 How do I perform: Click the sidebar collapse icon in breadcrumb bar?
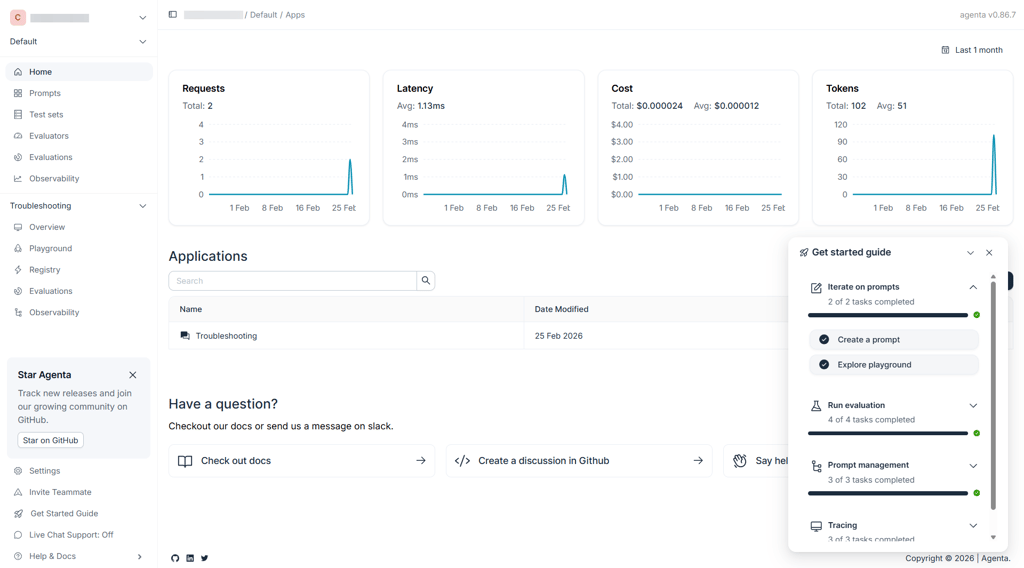172,14
